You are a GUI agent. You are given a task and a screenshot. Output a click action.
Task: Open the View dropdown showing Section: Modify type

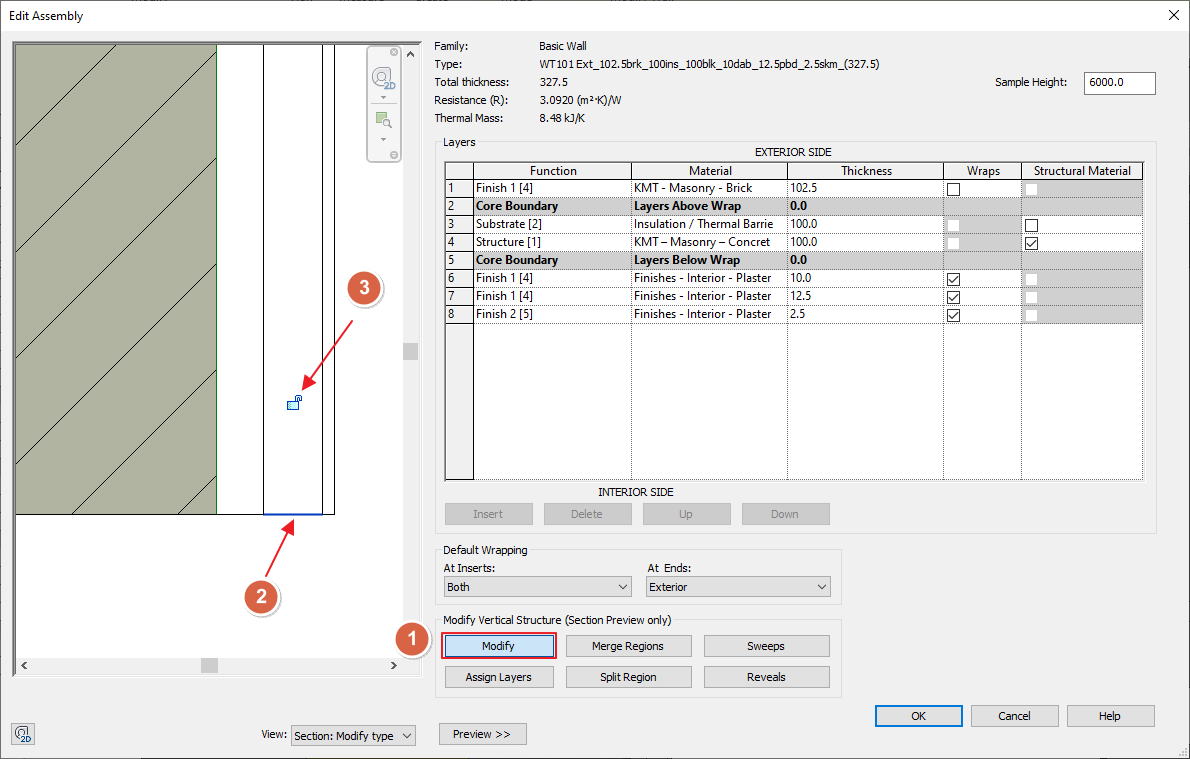click(x=353, y=735)
